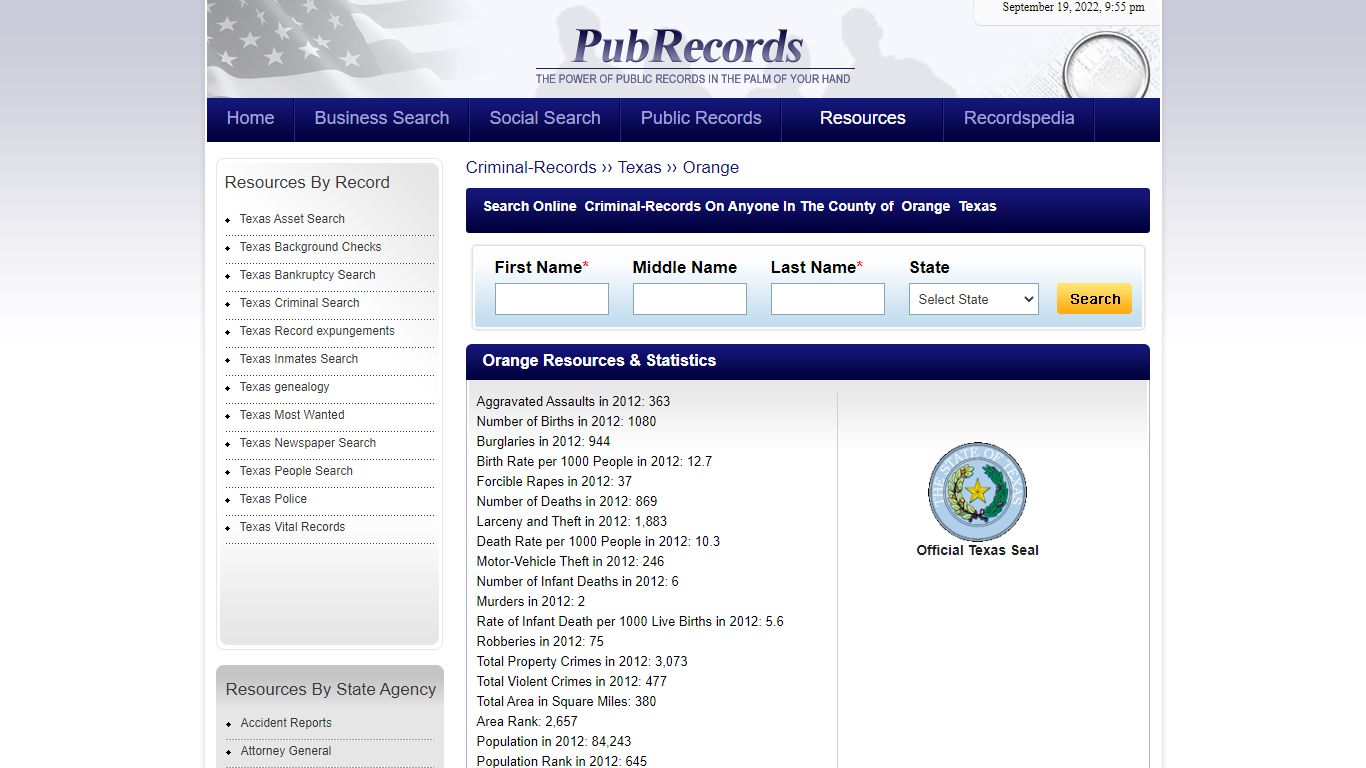Screen dimensions: 1366x768
Task: Open Public Records navigation item
Action: (x=701, y=118)
